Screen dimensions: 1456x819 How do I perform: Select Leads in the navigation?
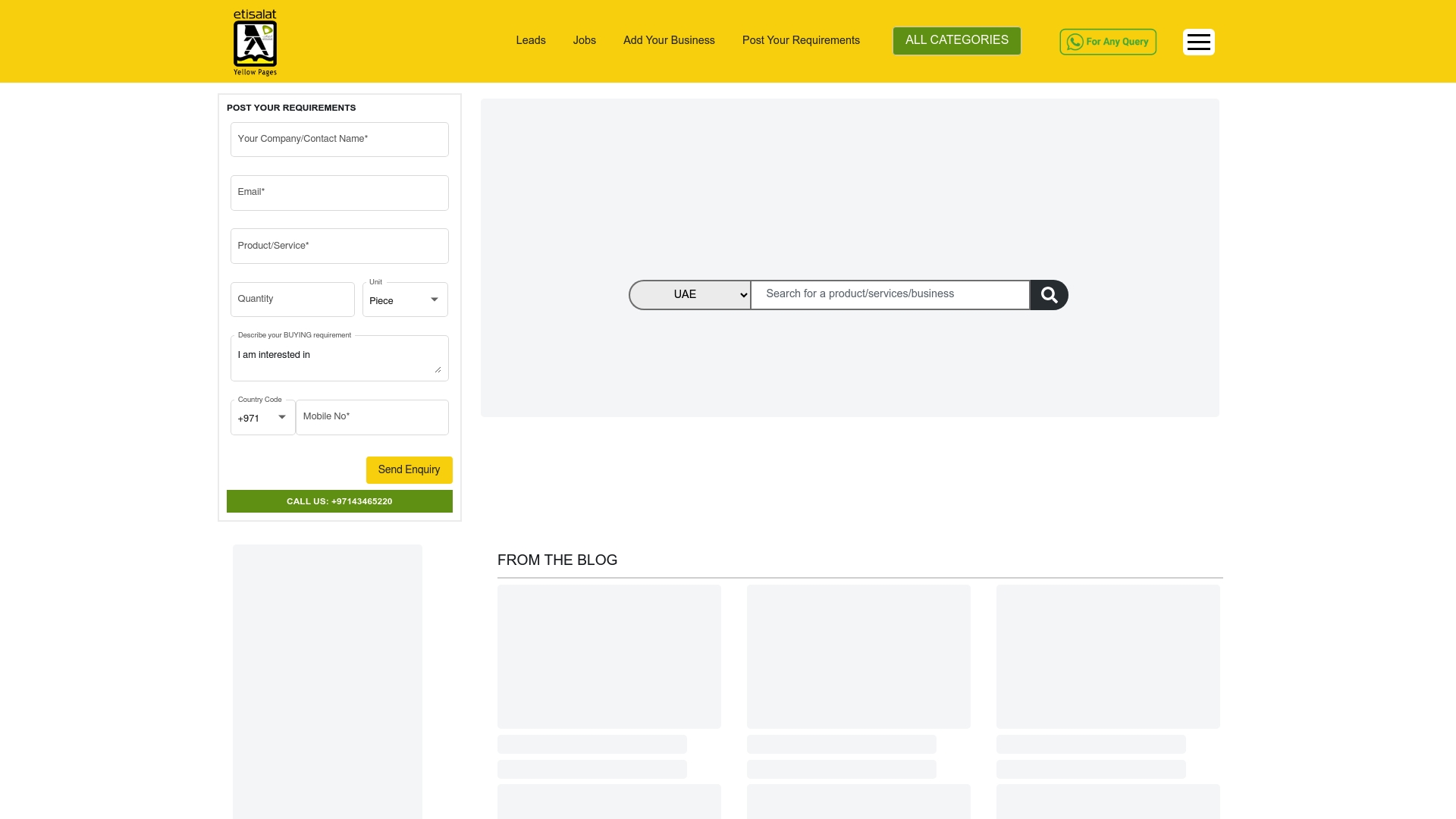coord(530,41)
